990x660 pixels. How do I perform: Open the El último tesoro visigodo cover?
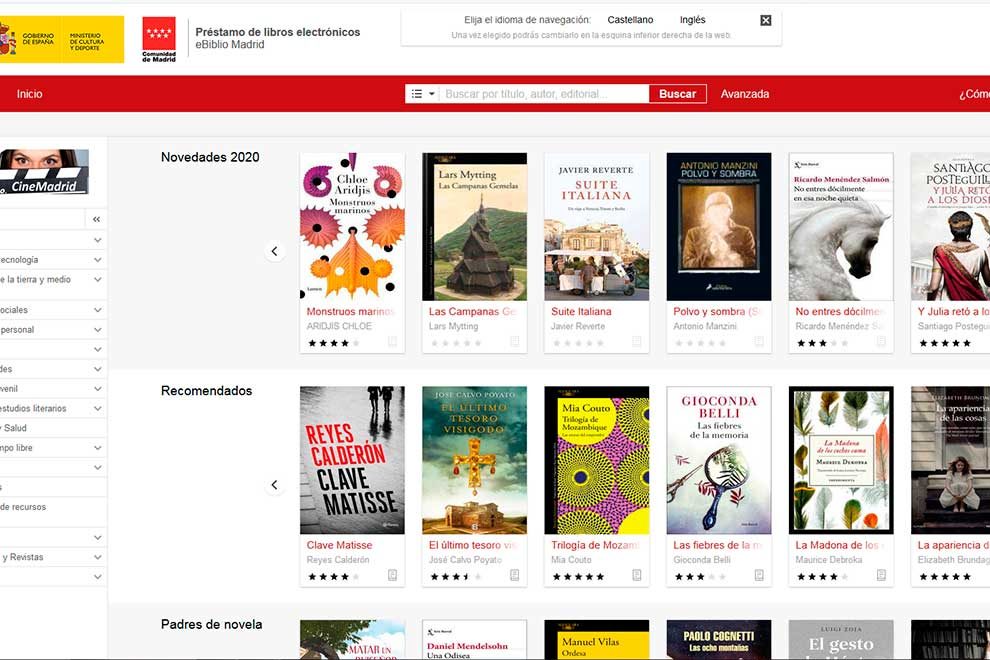click(x=475, y=460)
